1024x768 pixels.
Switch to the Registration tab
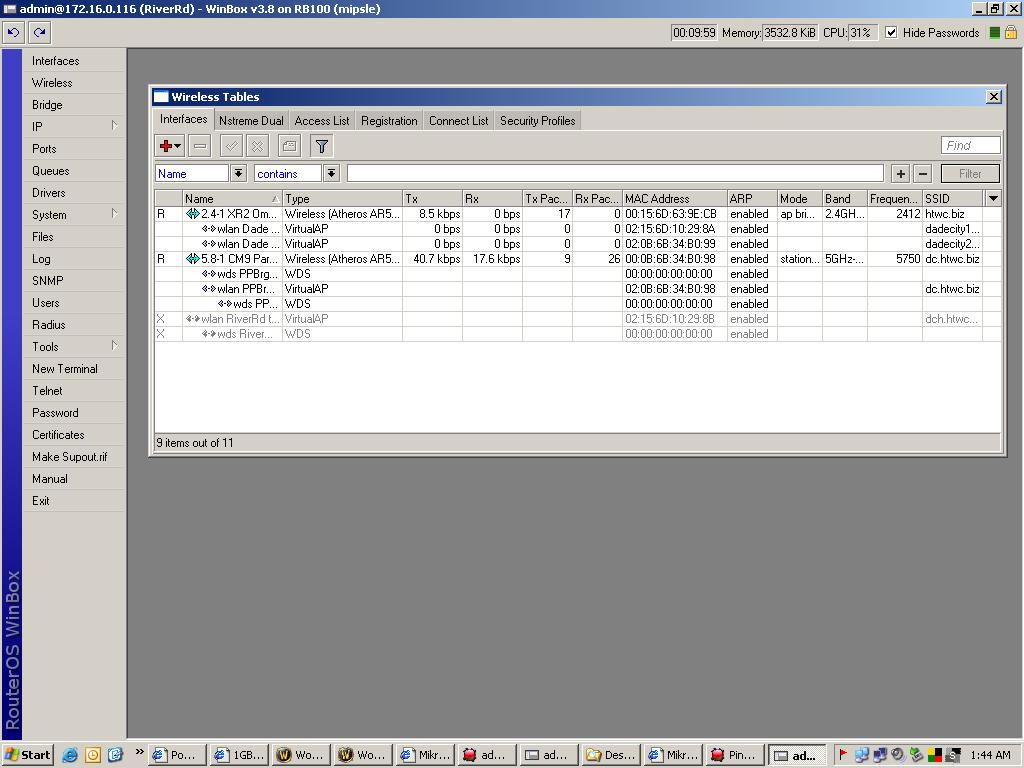(x=389, y=121)
